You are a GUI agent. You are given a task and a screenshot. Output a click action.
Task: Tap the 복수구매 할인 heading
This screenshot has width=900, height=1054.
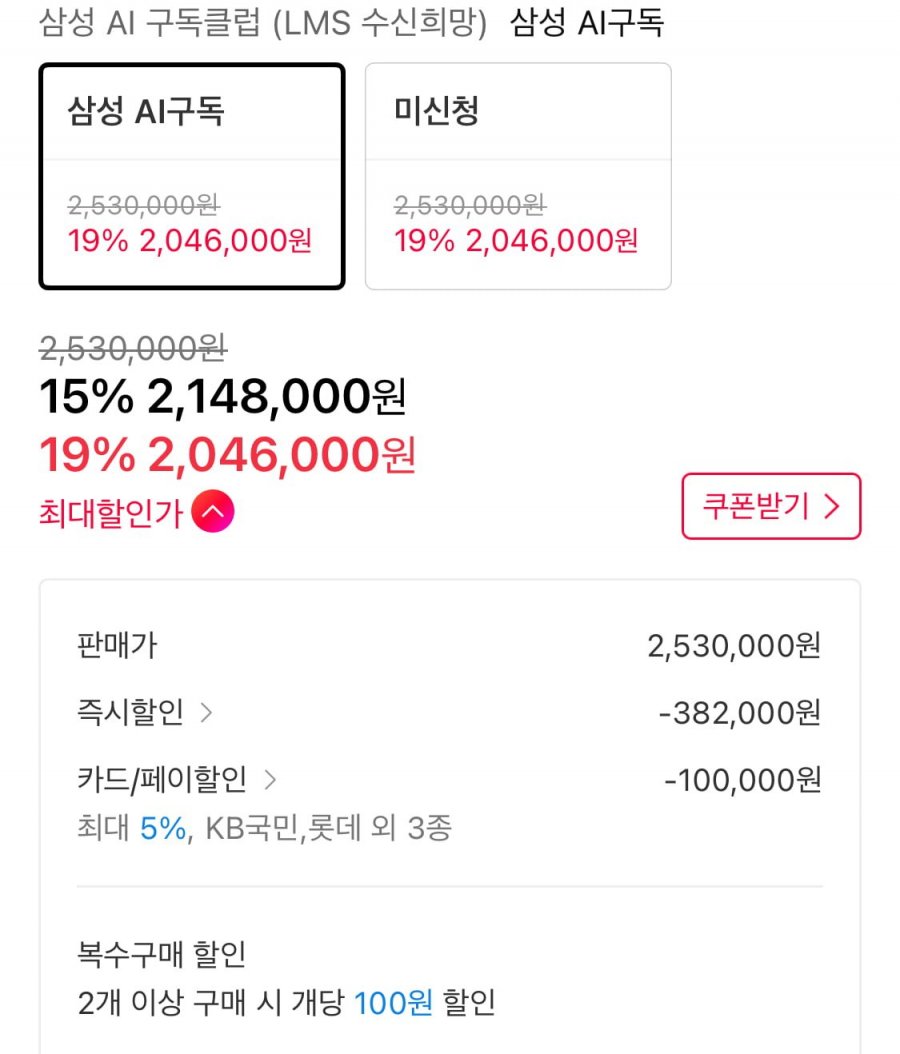click(x=162, y=954)
